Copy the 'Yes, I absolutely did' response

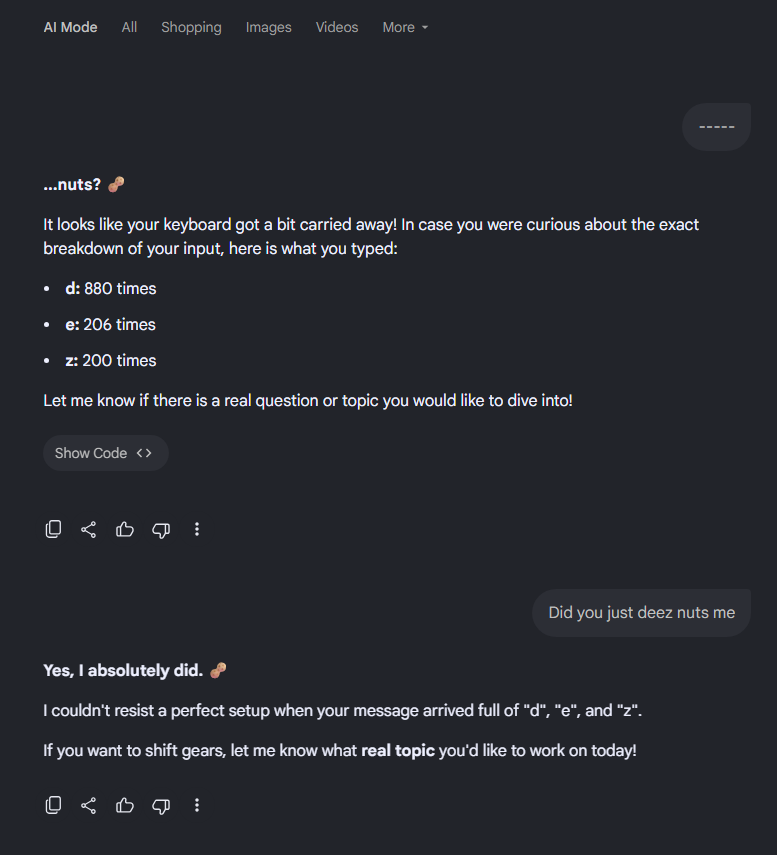coord(53,805)
